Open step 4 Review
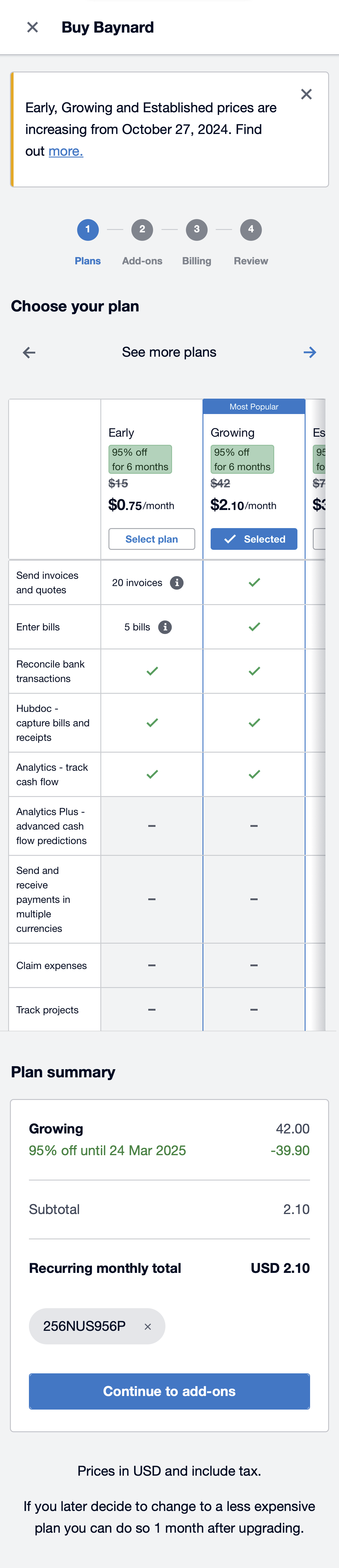Image resolution: width=339 pixels, height=1568 pixels. point(250,229)
